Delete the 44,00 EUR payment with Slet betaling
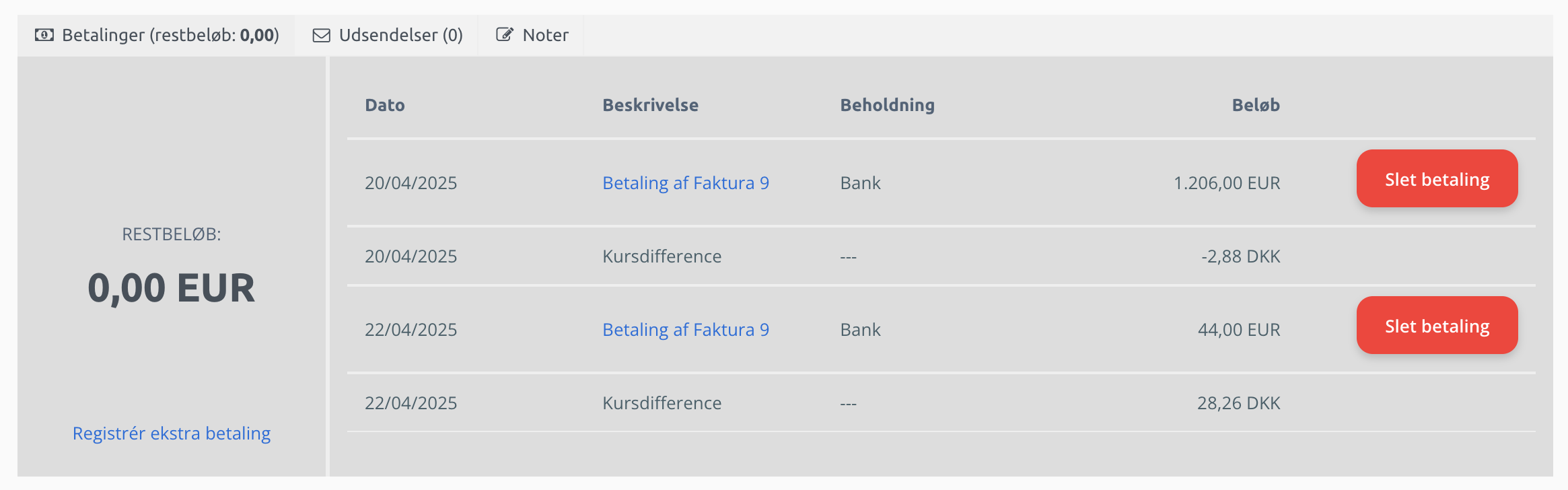Image resolution: width=1568 pixels, height=490 pixels. point(1437,326)
